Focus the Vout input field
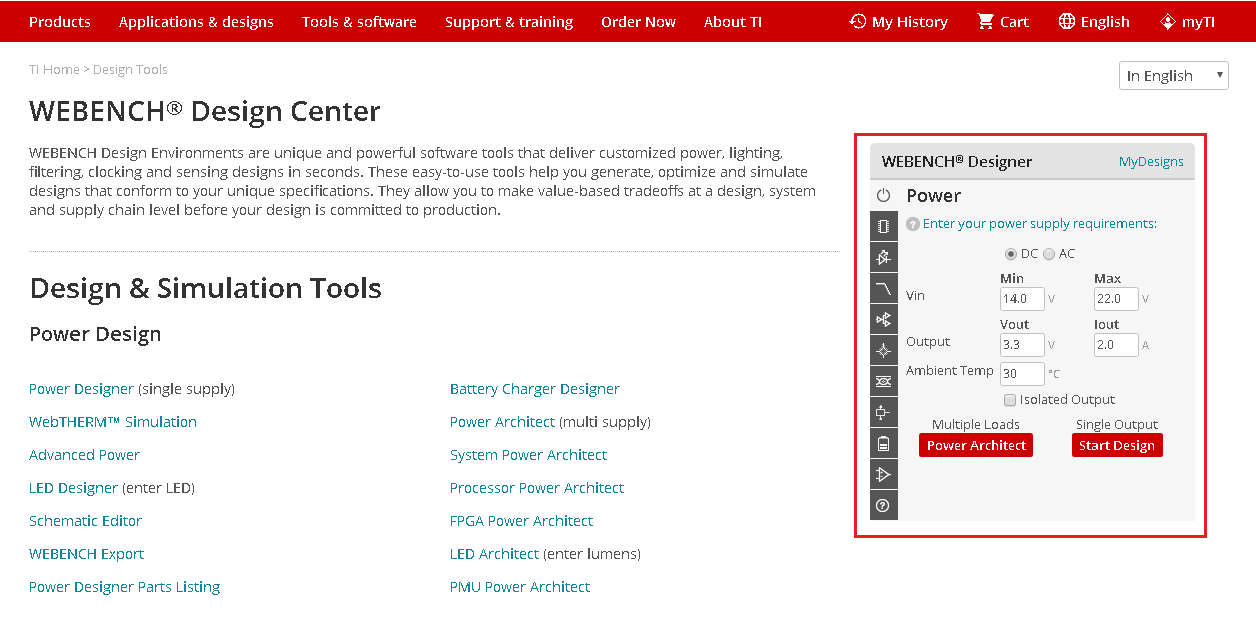1256x636 pixels. point(1022,345)
